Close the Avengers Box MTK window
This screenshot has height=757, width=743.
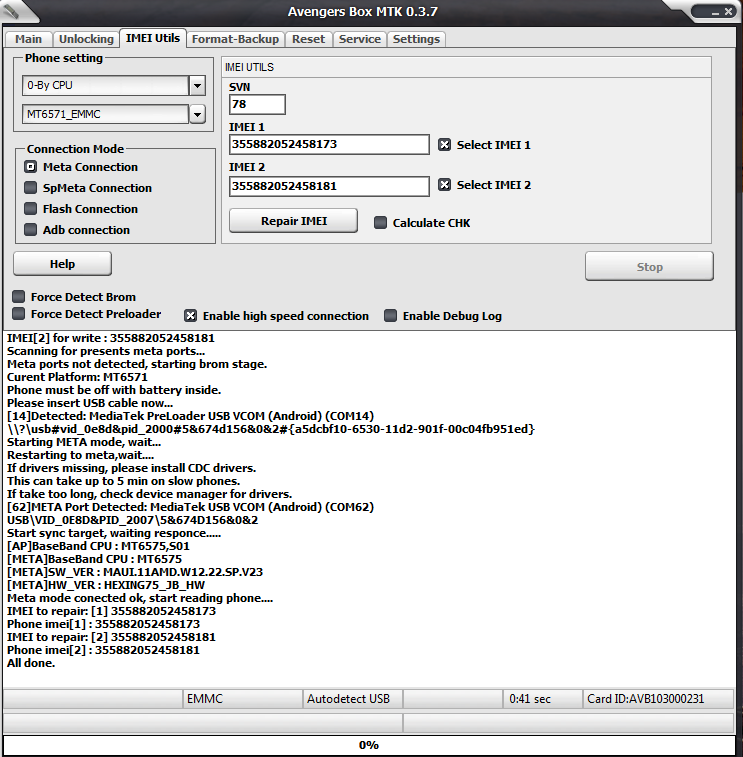click(728, 12)
